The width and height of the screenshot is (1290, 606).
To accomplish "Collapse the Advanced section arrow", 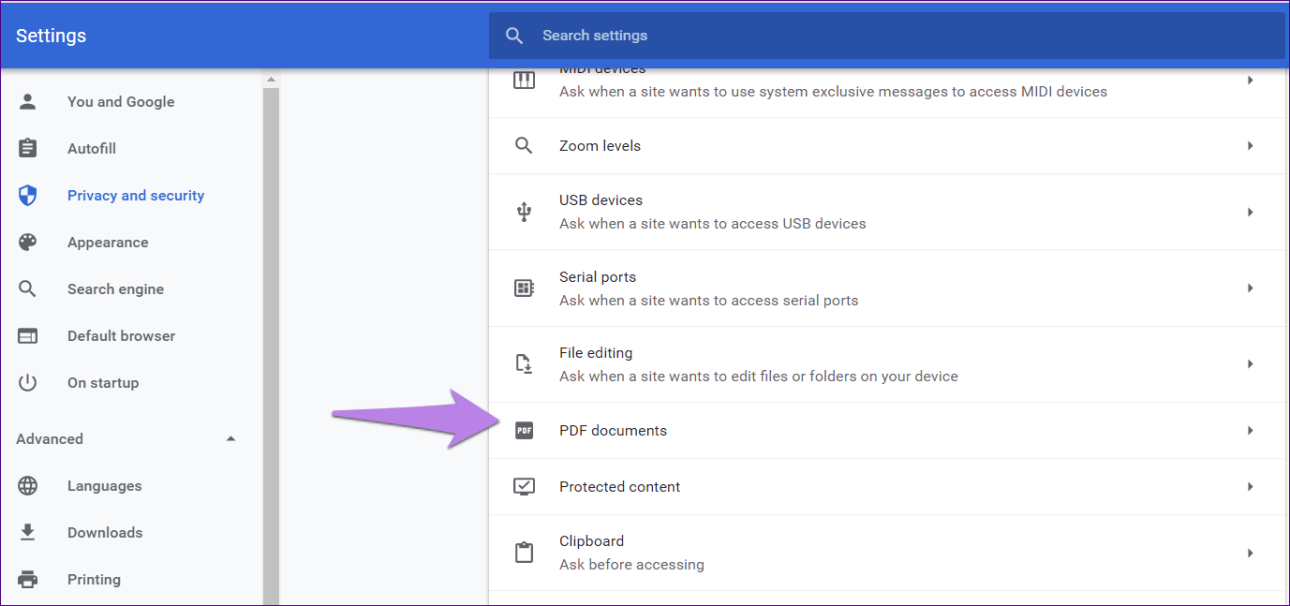I will coord(231,439).
